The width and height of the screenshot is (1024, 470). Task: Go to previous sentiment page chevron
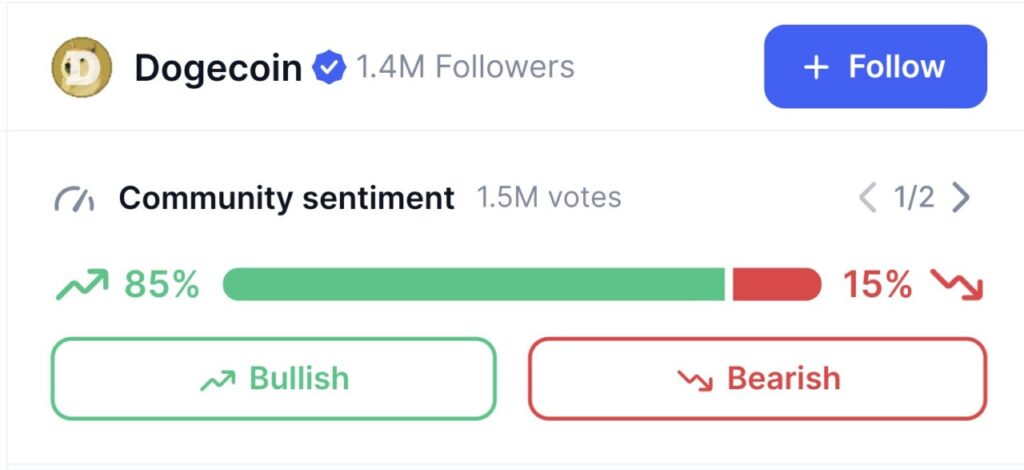867,198
